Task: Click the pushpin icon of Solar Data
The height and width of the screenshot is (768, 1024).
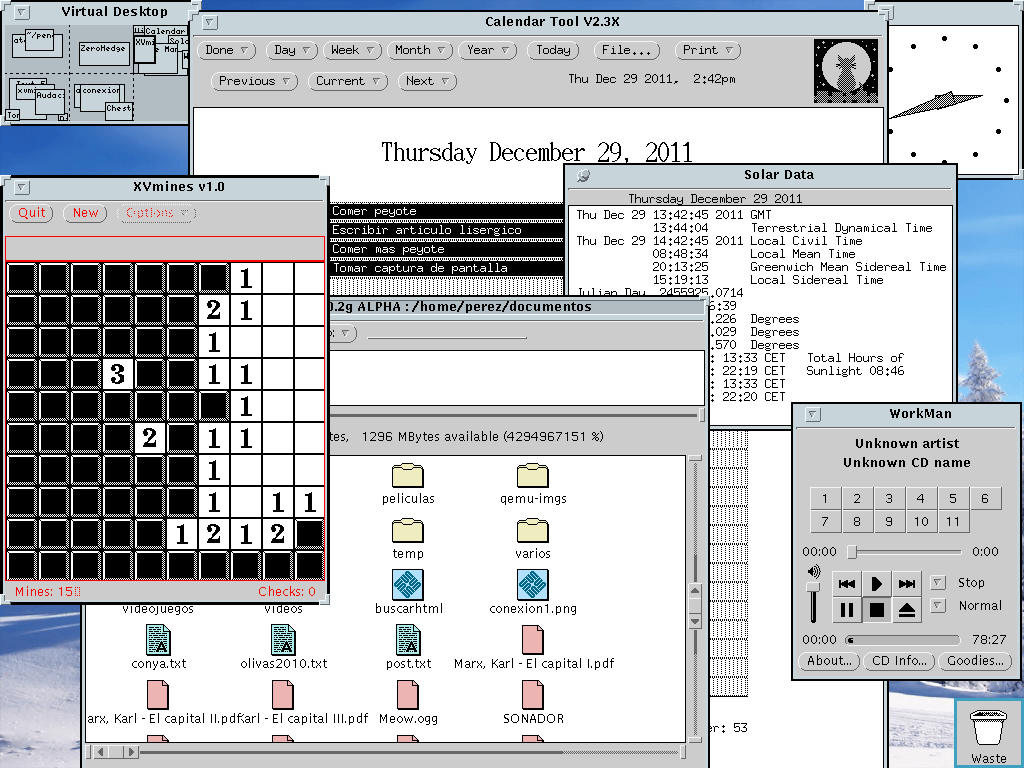Action: pos(583,175)
